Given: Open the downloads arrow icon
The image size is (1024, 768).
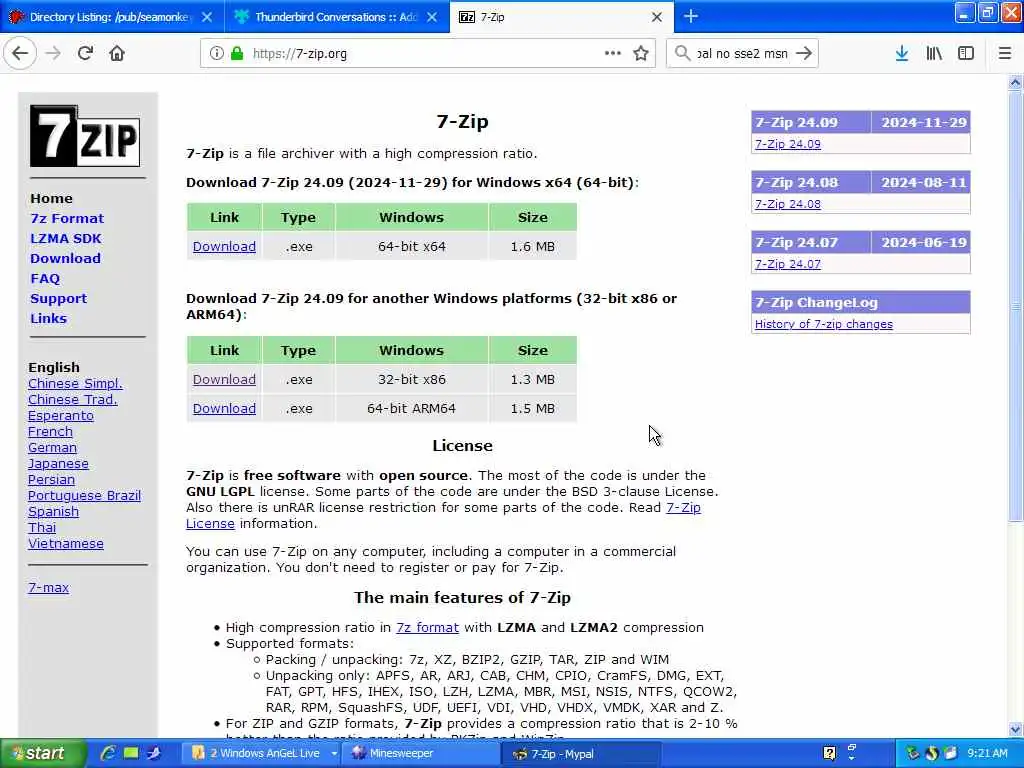Looking at the screenshot, I should click(902, 53).
